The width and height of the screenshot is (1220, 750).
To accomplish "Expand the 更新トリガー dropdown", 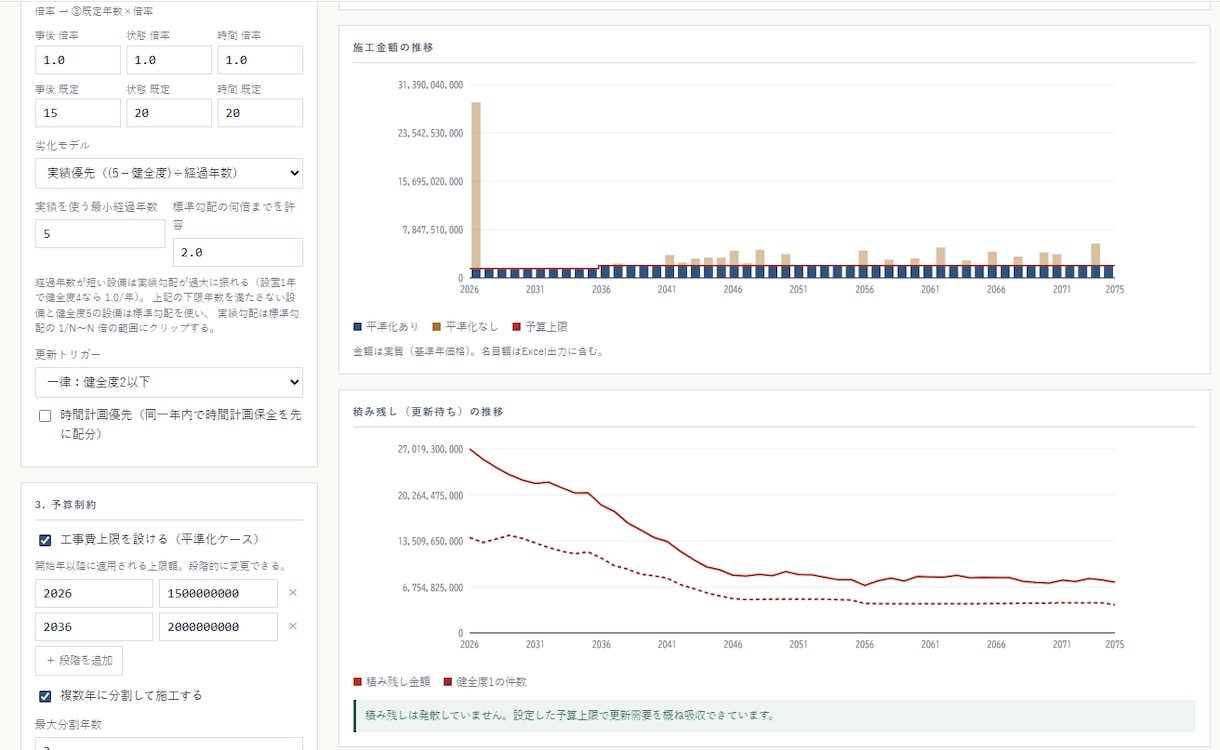I will [169, 382].
